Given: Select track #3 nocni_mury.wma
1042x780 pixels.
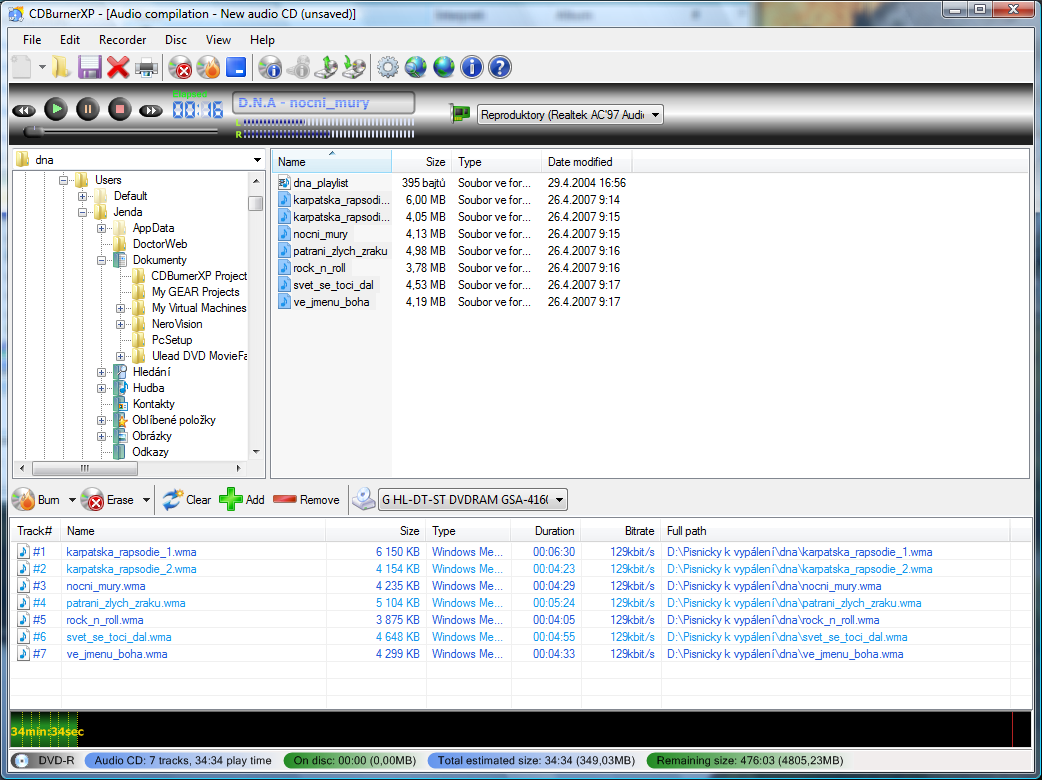Looking at the screenshot, I should click(520, 586).
